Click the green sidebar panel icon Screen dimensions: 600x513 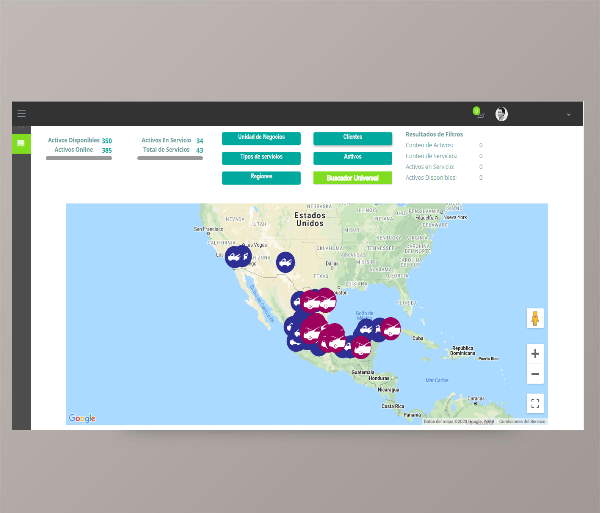21,144
